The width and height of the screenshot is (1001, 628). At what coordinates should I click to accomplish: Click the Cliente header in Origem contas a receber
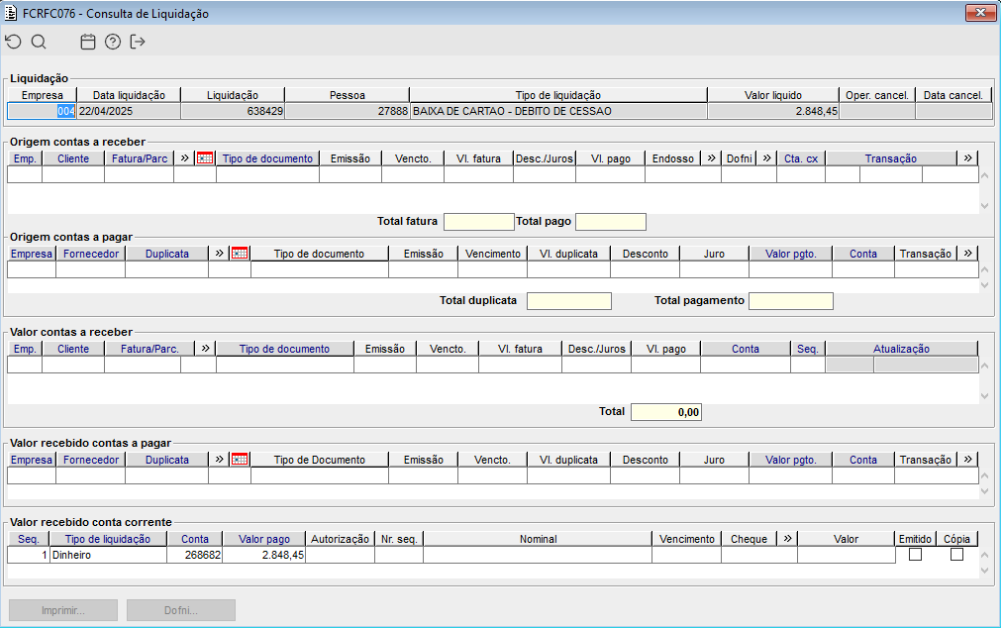click(x=73, y=158)
